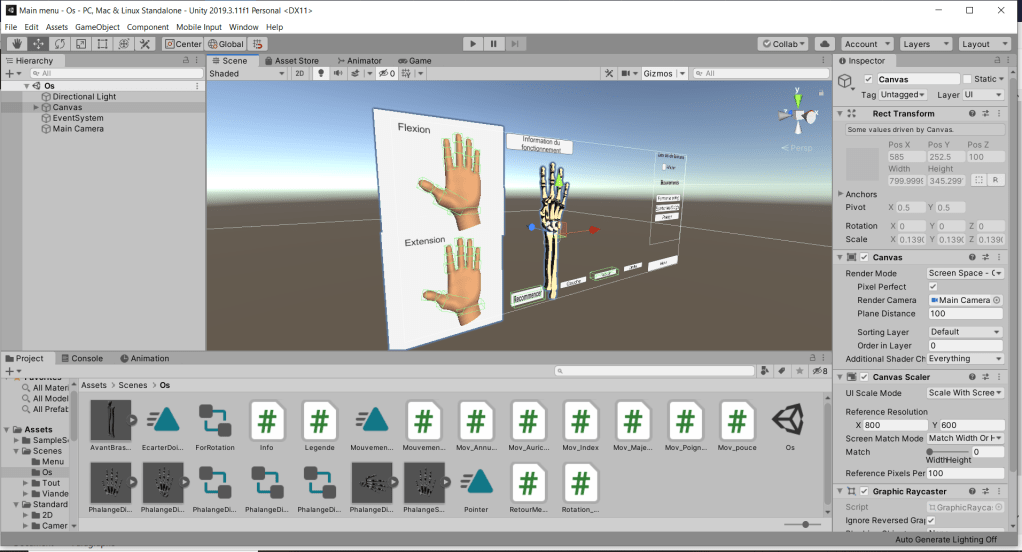Toggle scene lighting lightbulb icon
1022x552 pixels.
pyautogui.click(x=321, y=74)
